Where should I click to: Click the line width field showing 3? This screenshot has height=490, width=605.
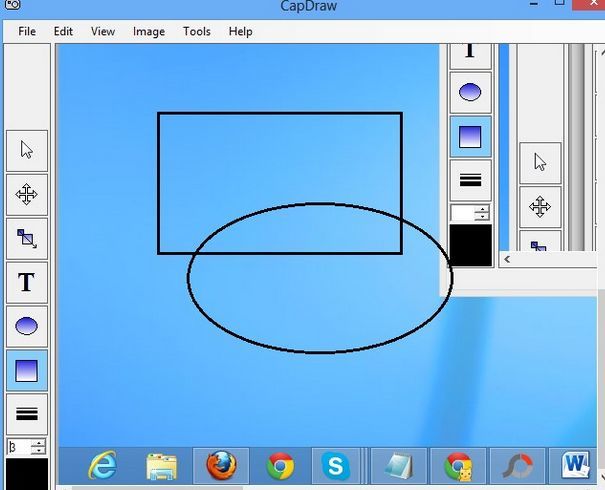(x=19, y=447)
